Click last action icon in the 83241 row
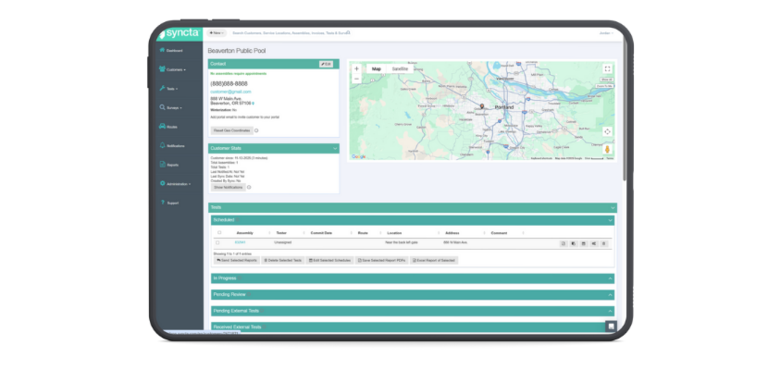The width and height of the screenshot is (768, 370). pos(603,244)
